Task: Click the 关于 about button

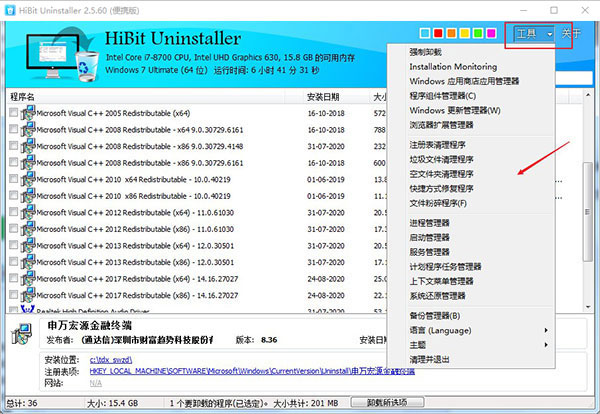Action: [571, 34]
